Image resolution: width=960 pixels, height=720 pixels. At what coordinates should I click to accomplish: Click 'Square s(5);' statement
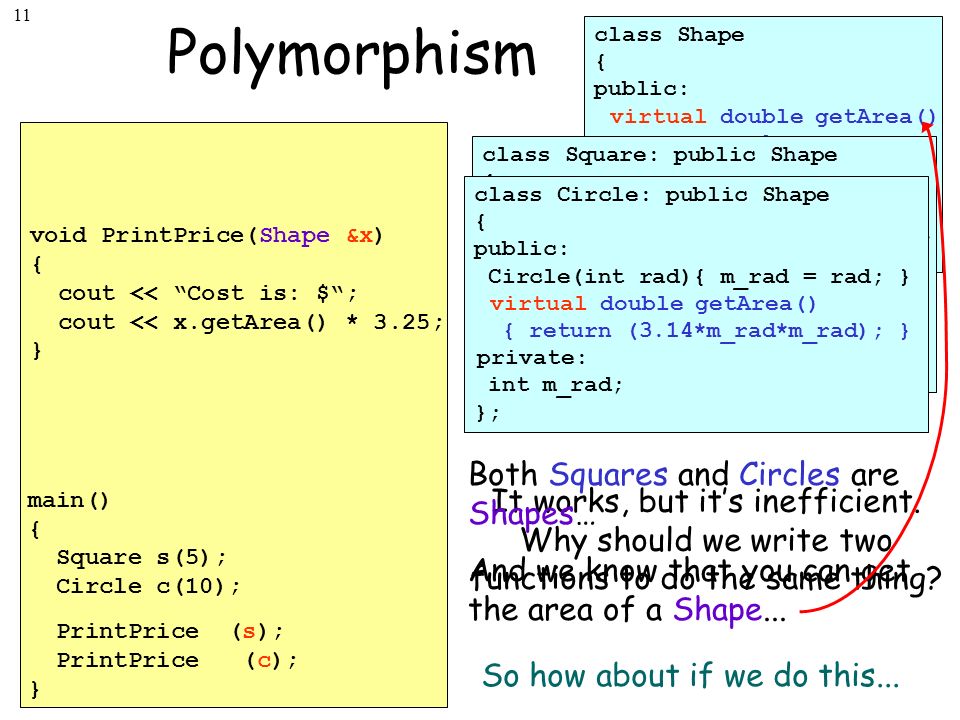(x=141, y=557)
